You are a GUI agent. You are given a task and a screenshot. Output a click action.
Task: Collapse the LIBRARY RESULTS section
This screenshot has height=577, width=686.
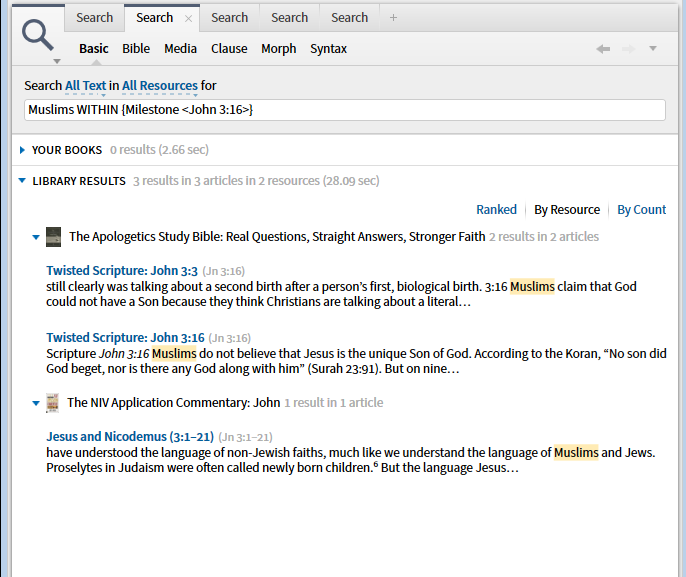point(22,180)
